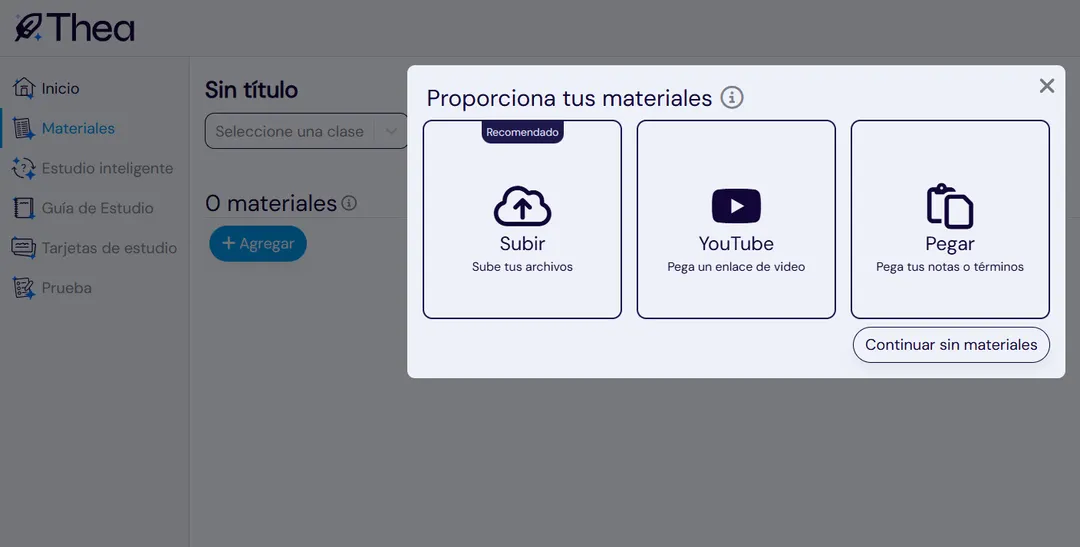Screen dimensions: 1080x547
Task: Click the clipboard paste icon
Action: pos(950,206)
